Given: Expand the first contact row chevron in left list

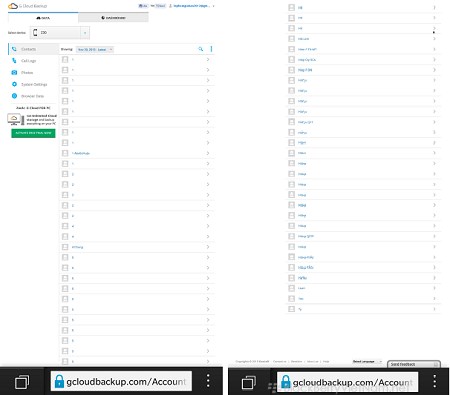Looking at the screenshot, I should pyautogui.click(x=208, y=59).
